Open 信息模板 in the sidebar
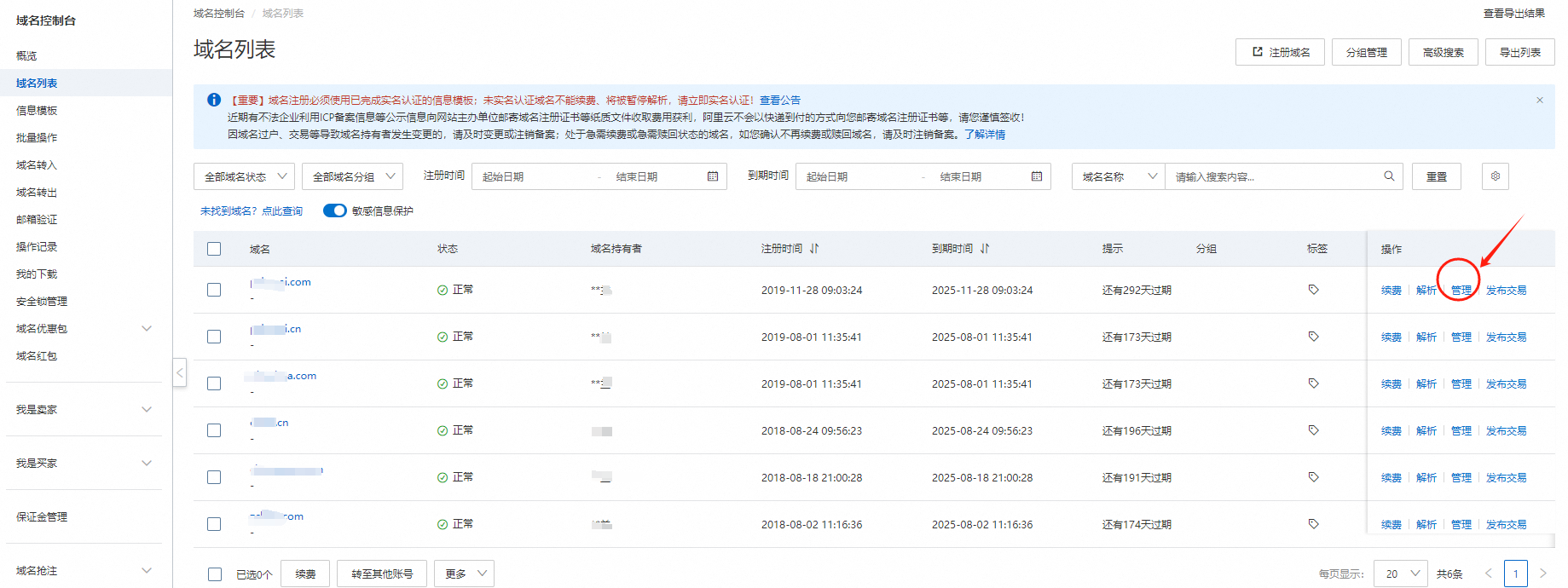Image resolution: width=1568 pixels, height=588 pixels. click(x=37, y=111)
